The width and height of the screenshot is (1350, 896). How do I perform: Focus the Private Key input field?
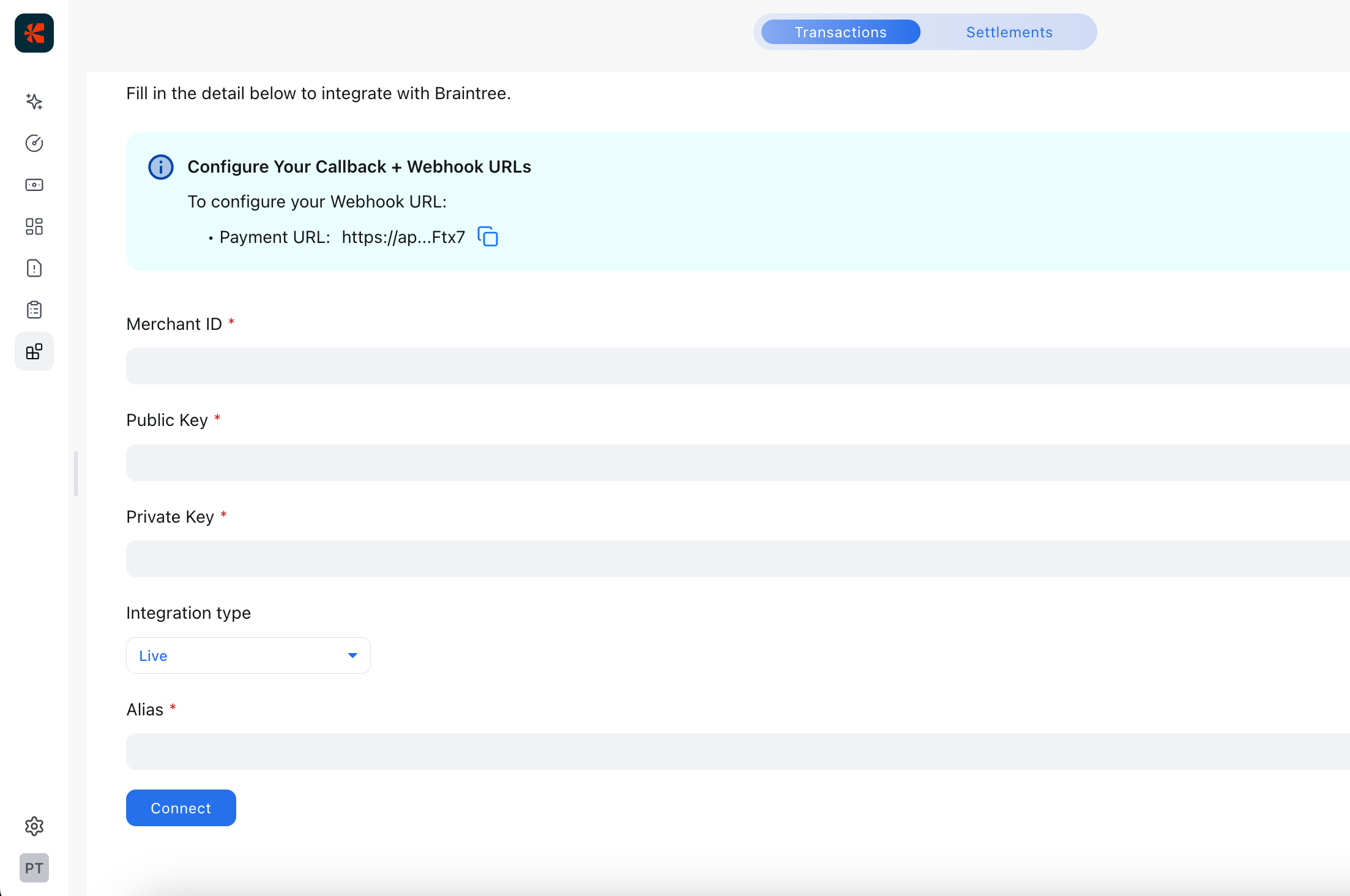pyautogui.click(x=738, y=559)
